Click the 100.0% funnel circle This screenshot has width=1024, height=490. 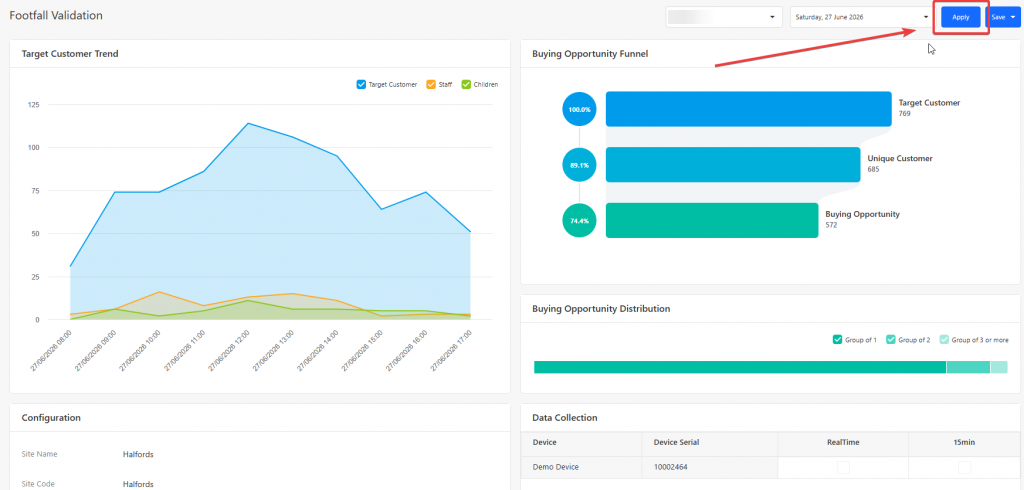pos(579,109)
